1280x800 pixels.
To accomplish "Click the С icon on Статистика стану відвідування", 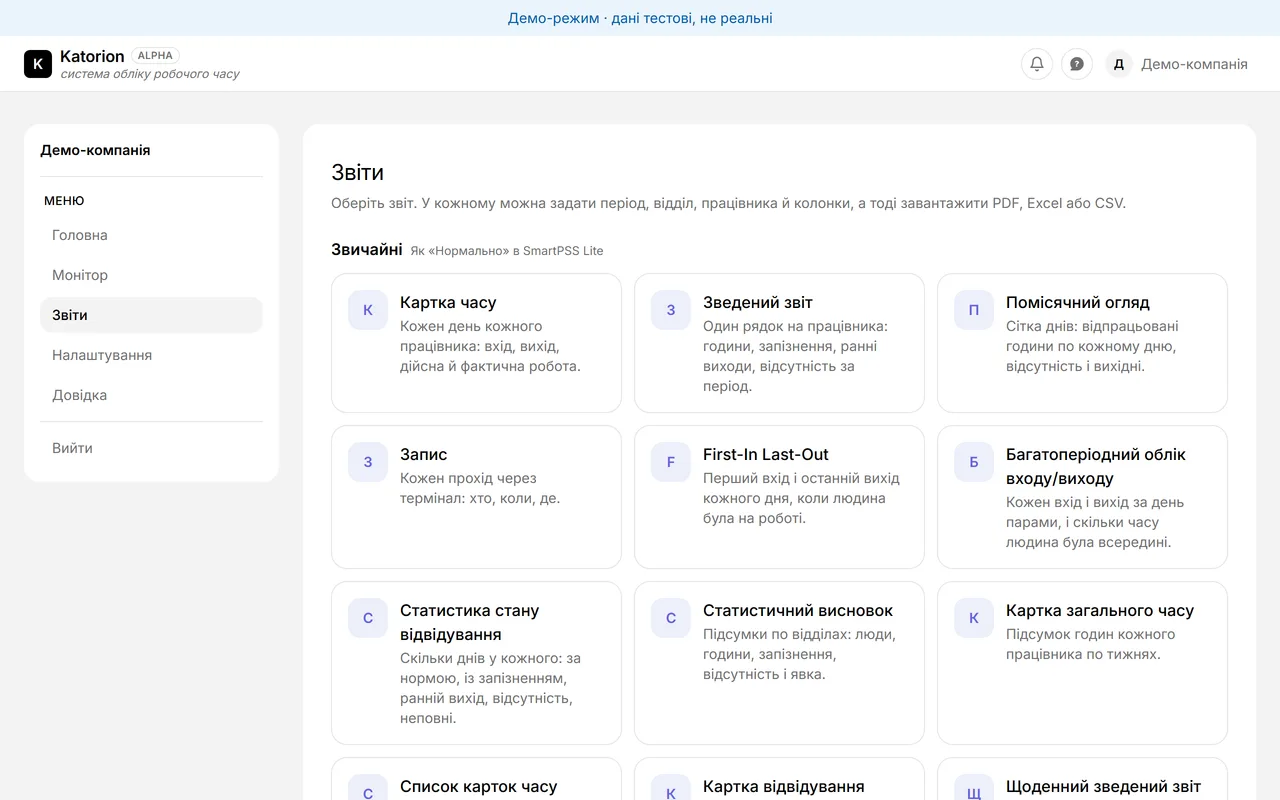I will click(x=368, y=618).
